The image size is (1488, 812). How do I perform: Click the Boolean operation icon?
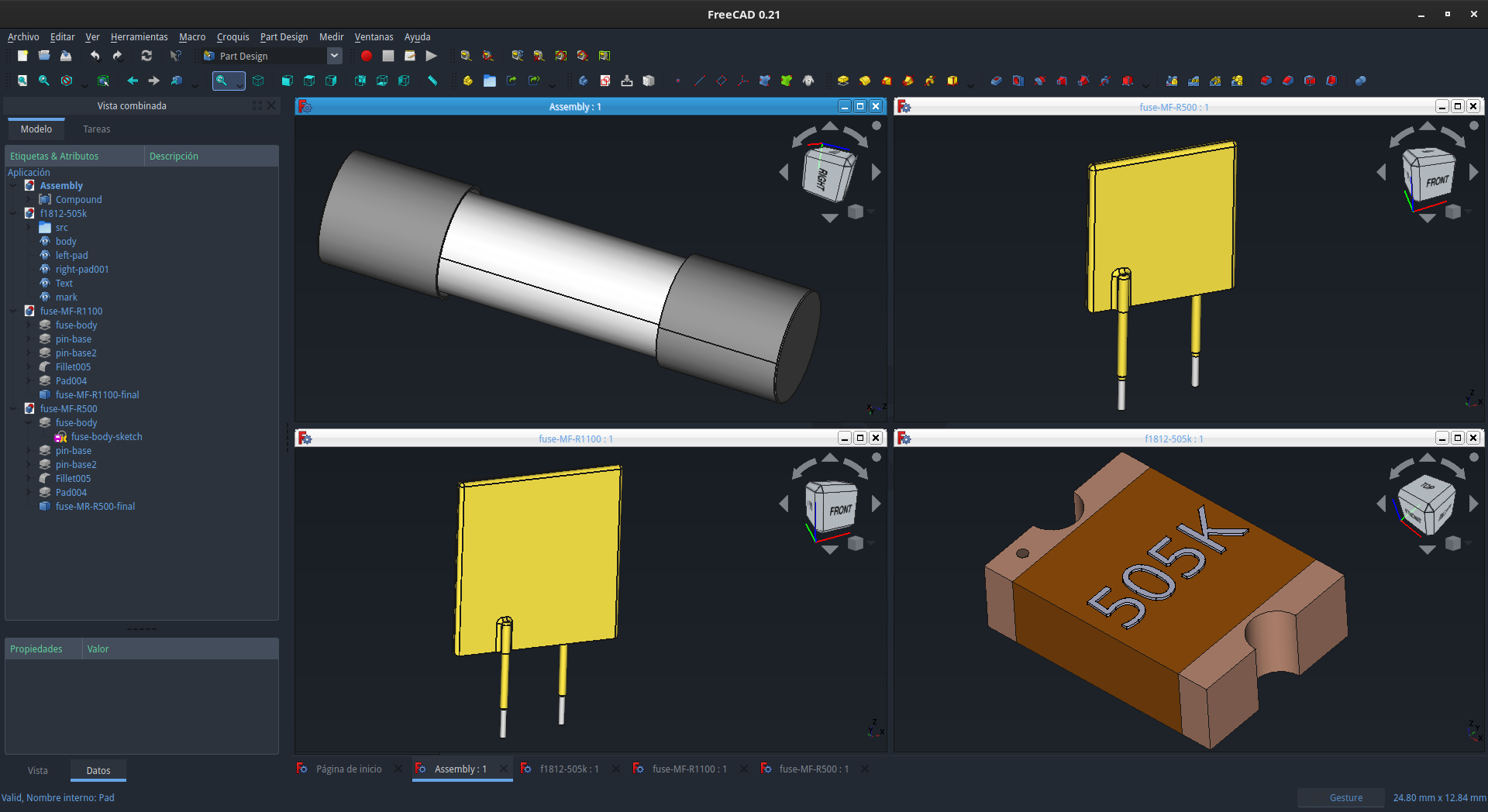click(x=1361, y=81)
